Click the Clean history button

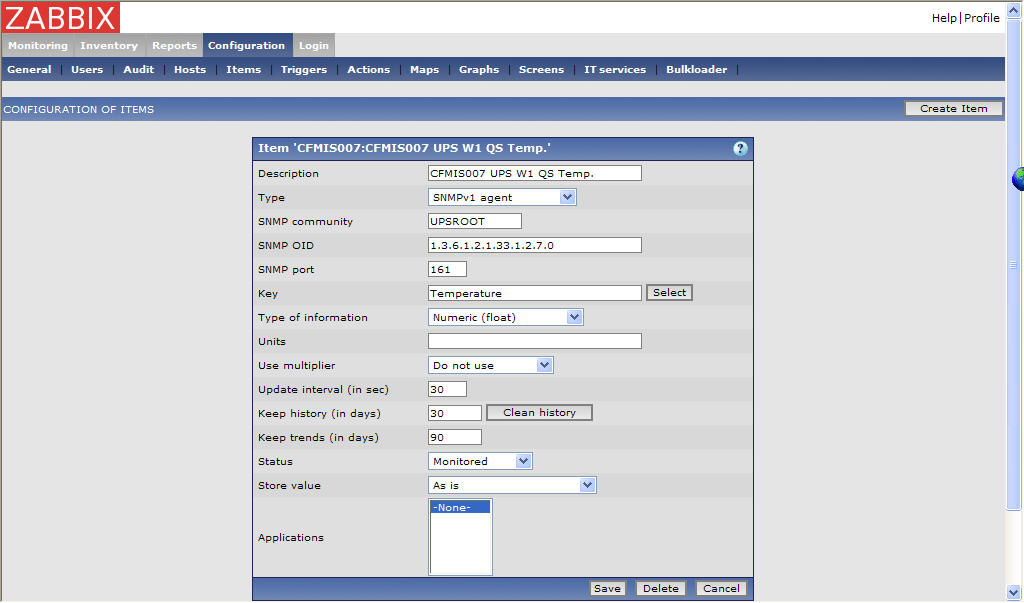click(539, 412)
